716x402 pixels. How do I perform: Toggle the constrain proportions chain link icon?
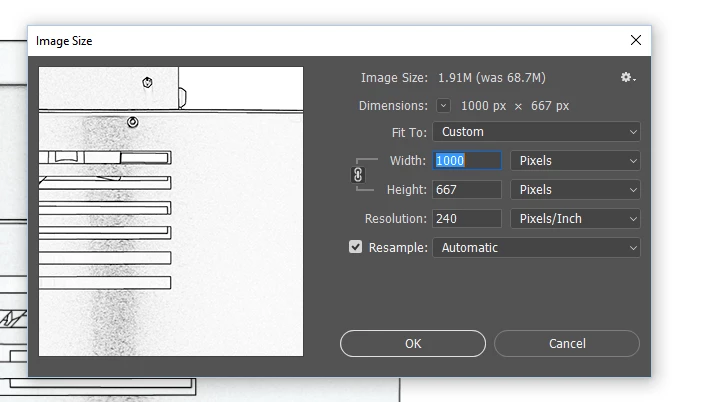[x=358, y=175]
